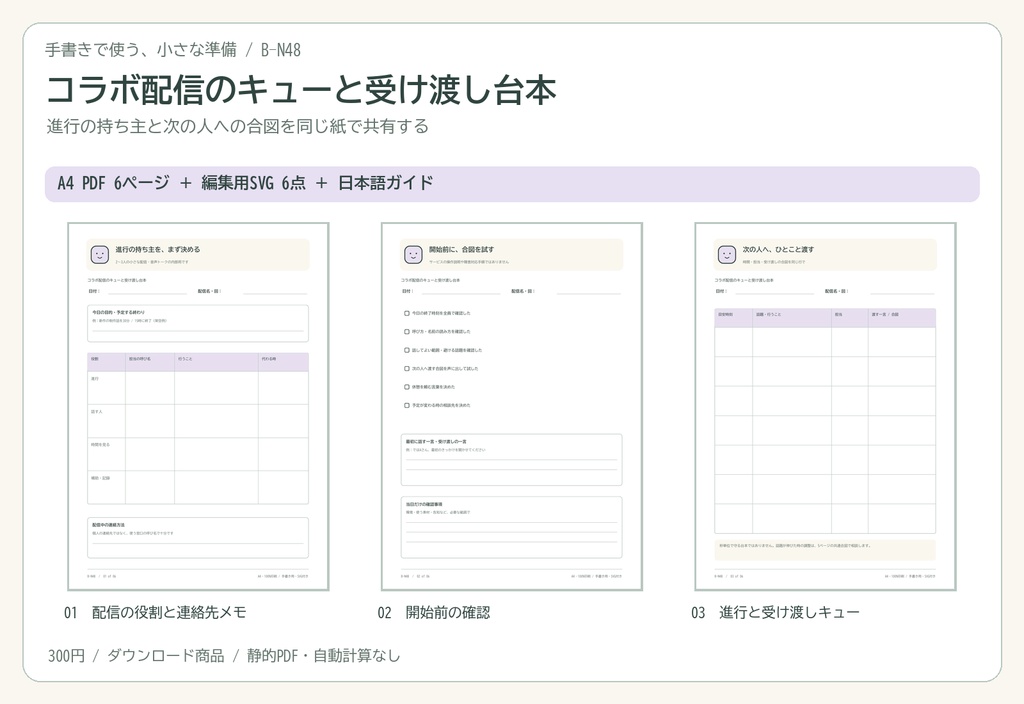The image size is (1024, 704).
Task: Click the 時間を見る row label in page 01 table
Action: click(x=100, y=445)
